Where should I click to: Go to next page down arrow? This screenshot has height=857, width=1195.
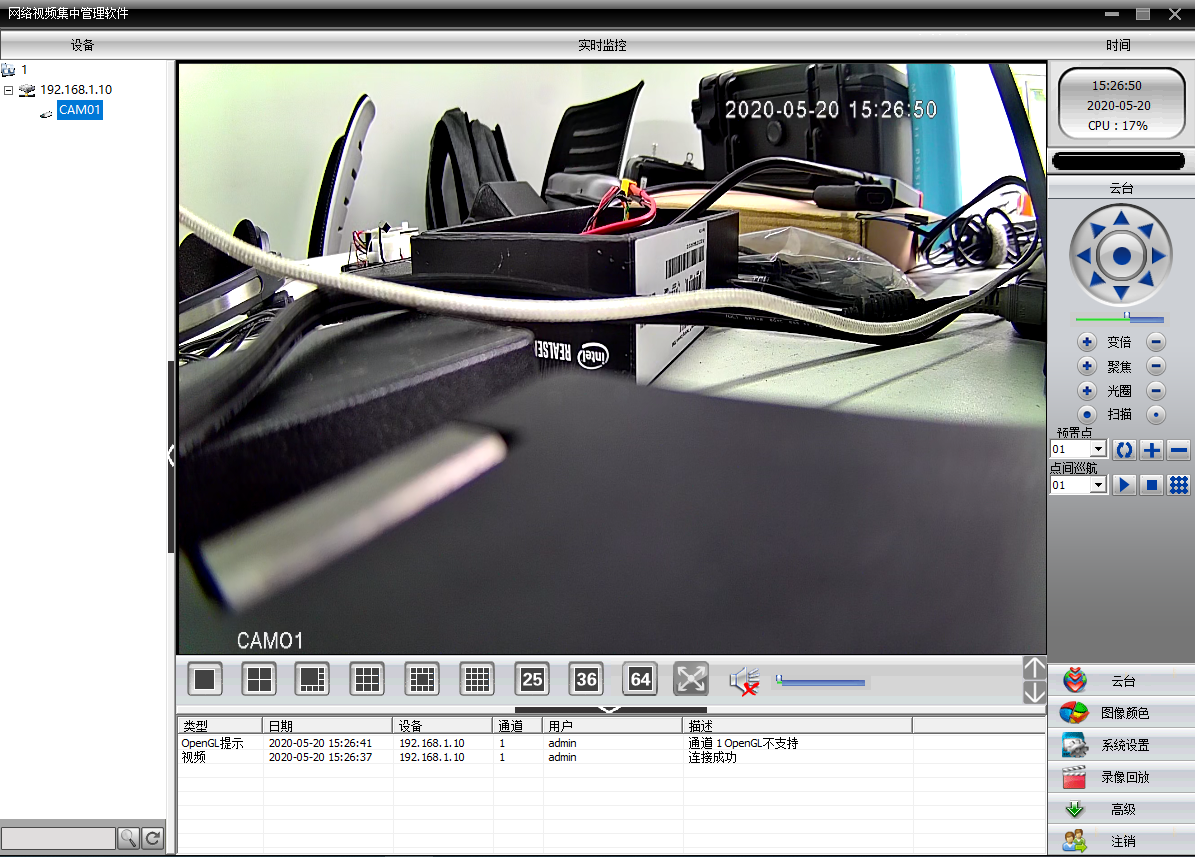click(x=1034, y=692)
